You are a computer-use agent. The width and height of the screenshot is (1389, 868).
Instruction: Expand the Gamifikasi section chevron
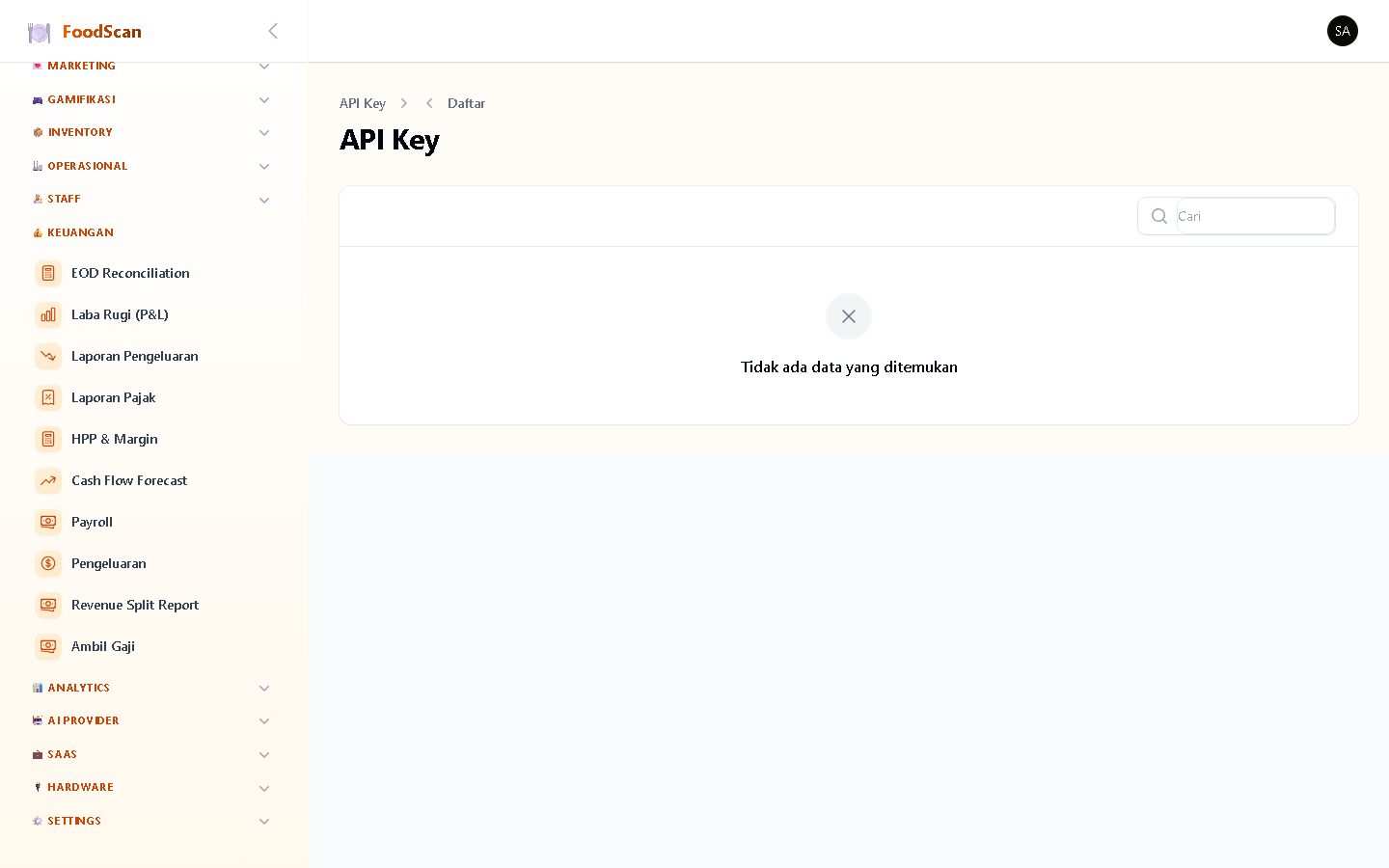(264, 100)
